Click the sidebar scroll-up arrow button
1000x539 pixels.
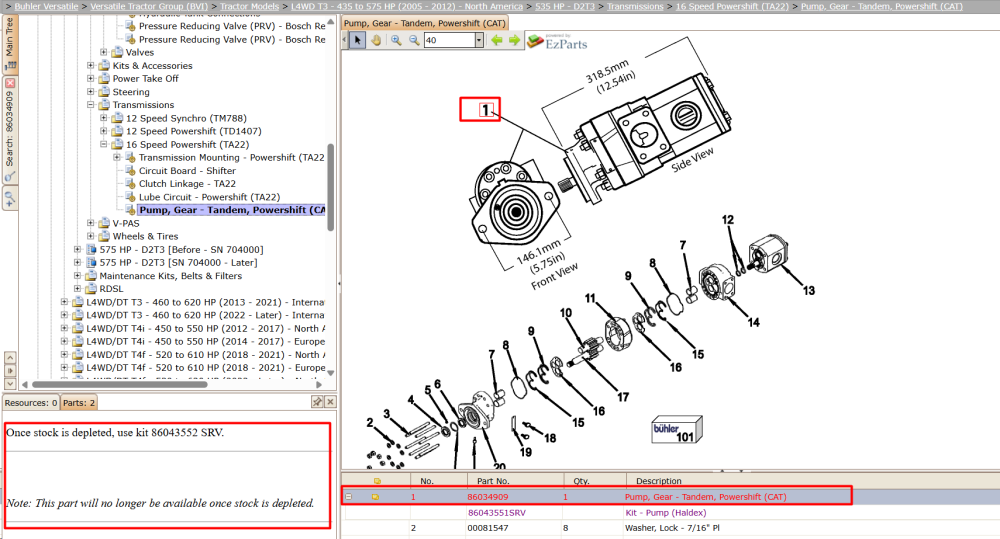[10, 358]
